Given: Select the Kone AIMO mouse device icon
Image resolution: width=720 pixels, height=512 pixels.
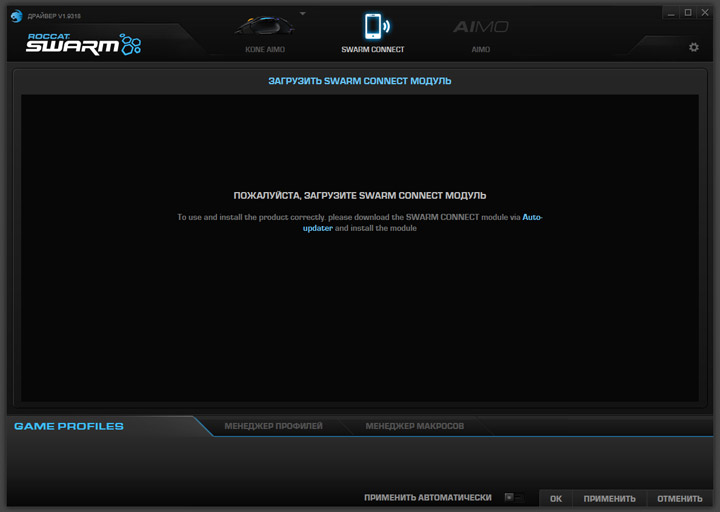Looking at the screenshot, I should pos(265,26).
